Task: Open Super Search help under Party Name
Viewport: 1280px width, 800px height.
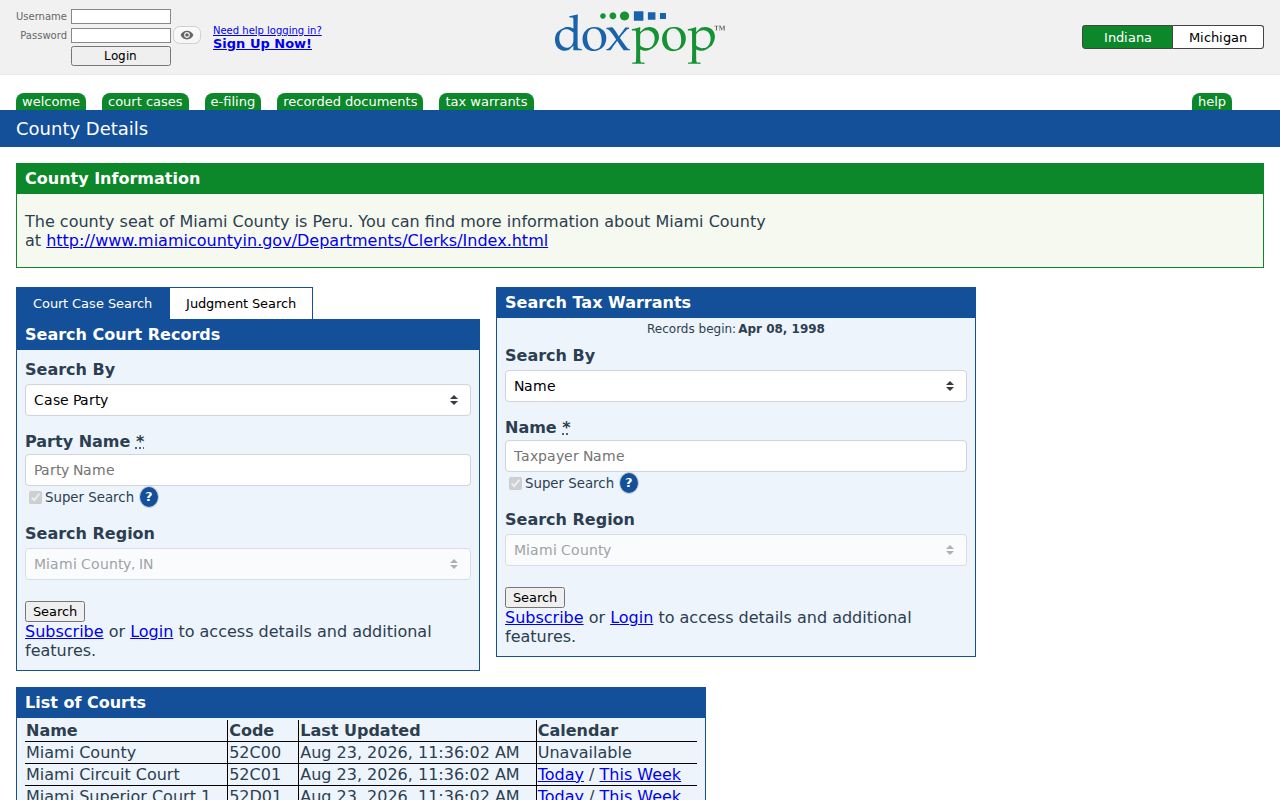Action: tap(148, 497)
